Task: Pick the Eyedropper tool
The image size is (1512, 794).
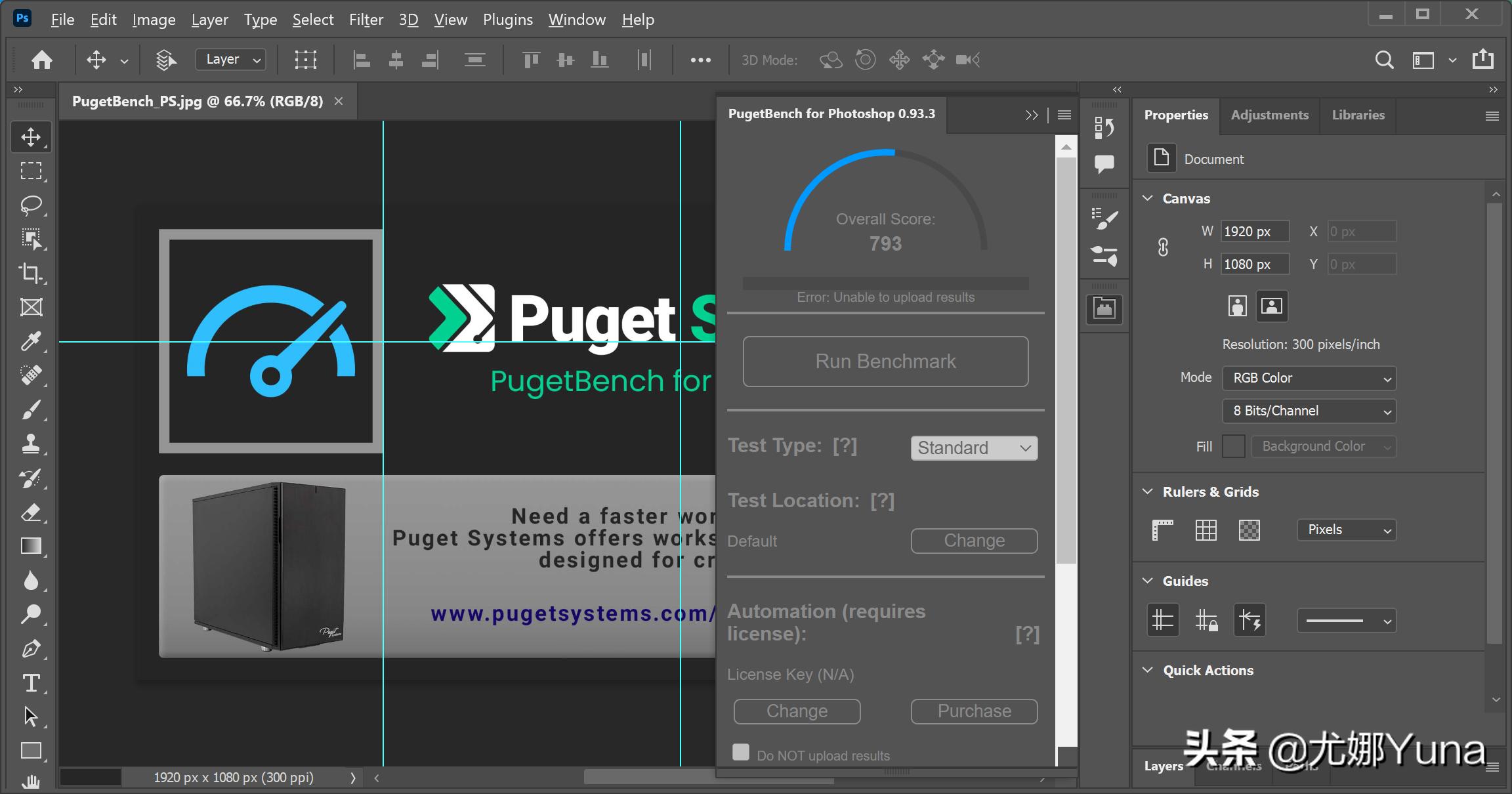Action: click(x=31, y=341)
